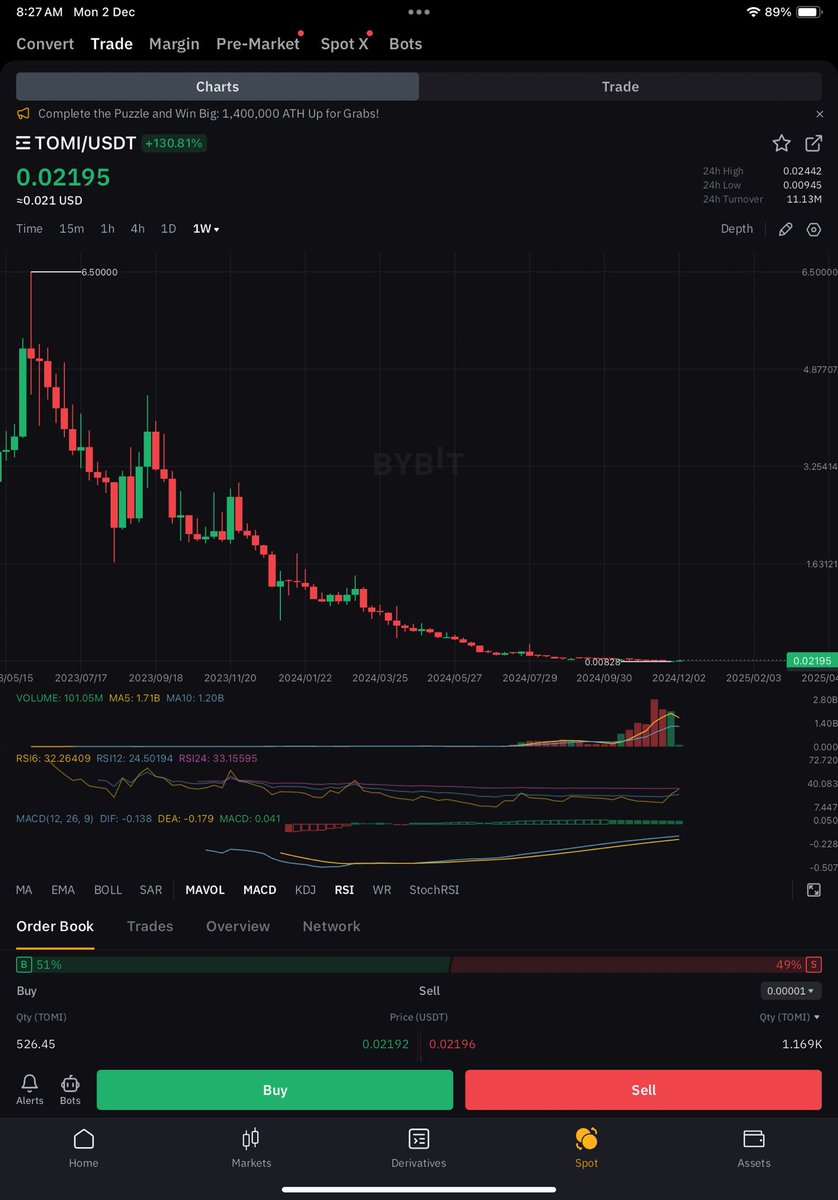This screenshot has height=1200, width=838.
Task: Open Alerts bell icon
Action: [x=30, y=1089]
